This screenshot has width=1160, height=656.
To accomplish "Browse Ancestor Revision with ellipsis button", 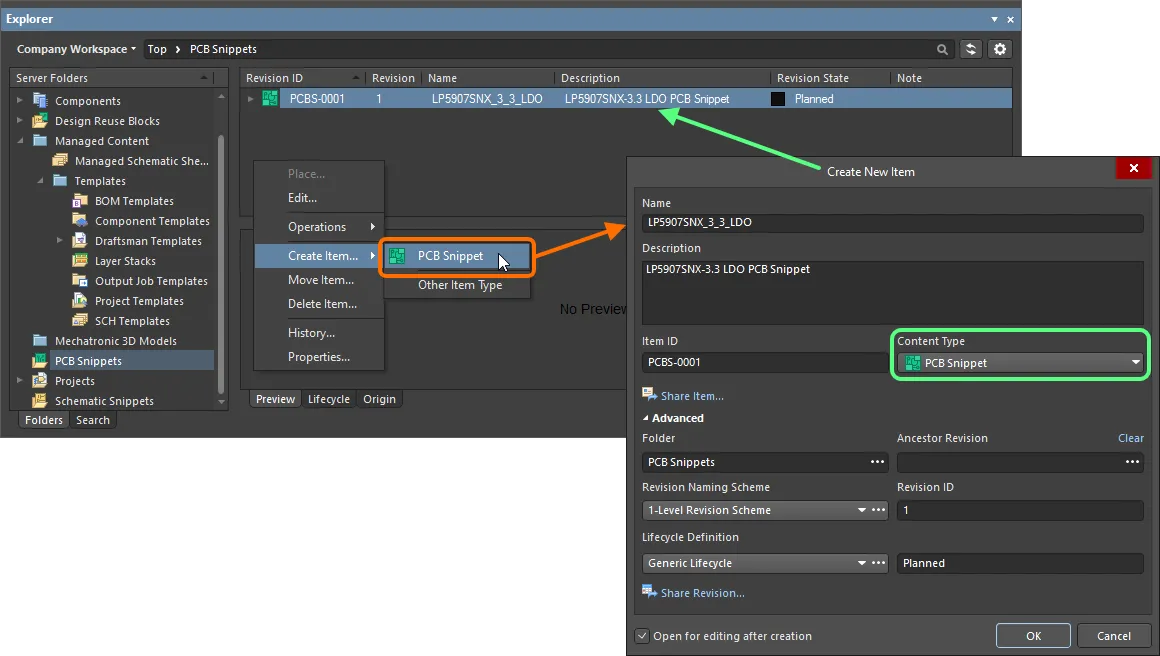I will (1132, 462).
